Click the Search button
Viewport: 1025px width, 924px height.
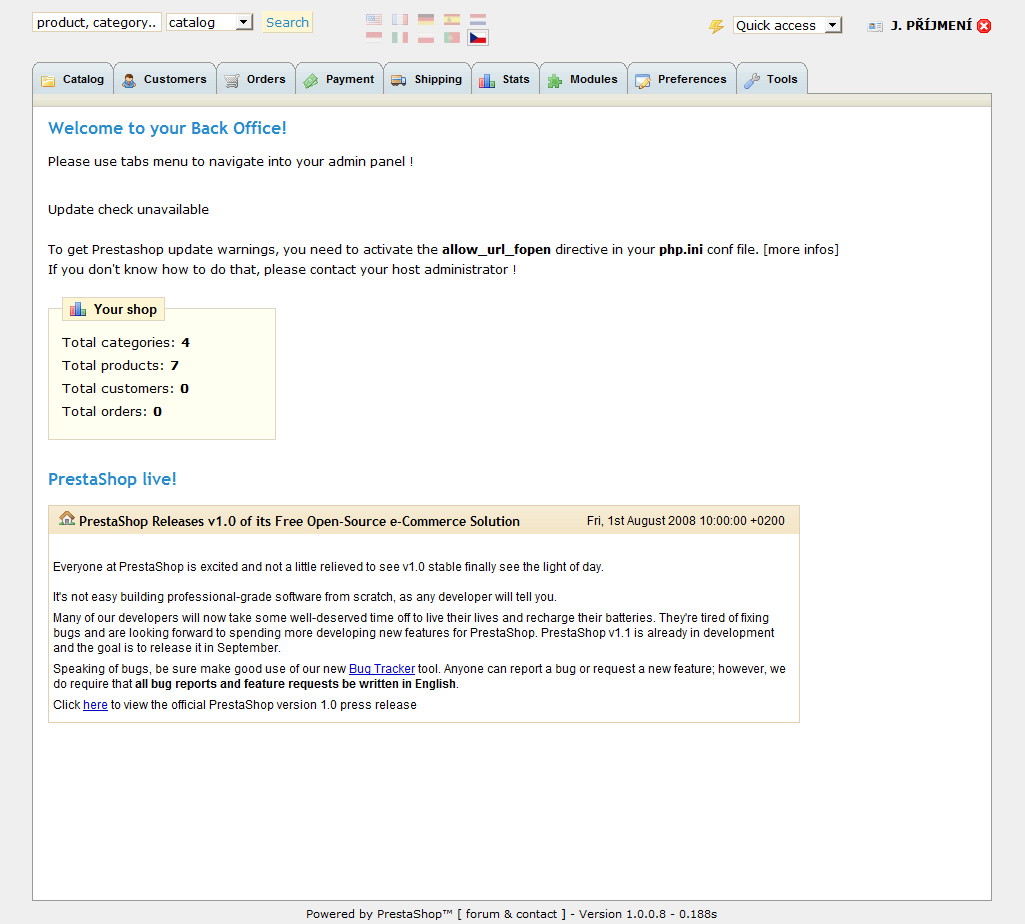(288, 22)
